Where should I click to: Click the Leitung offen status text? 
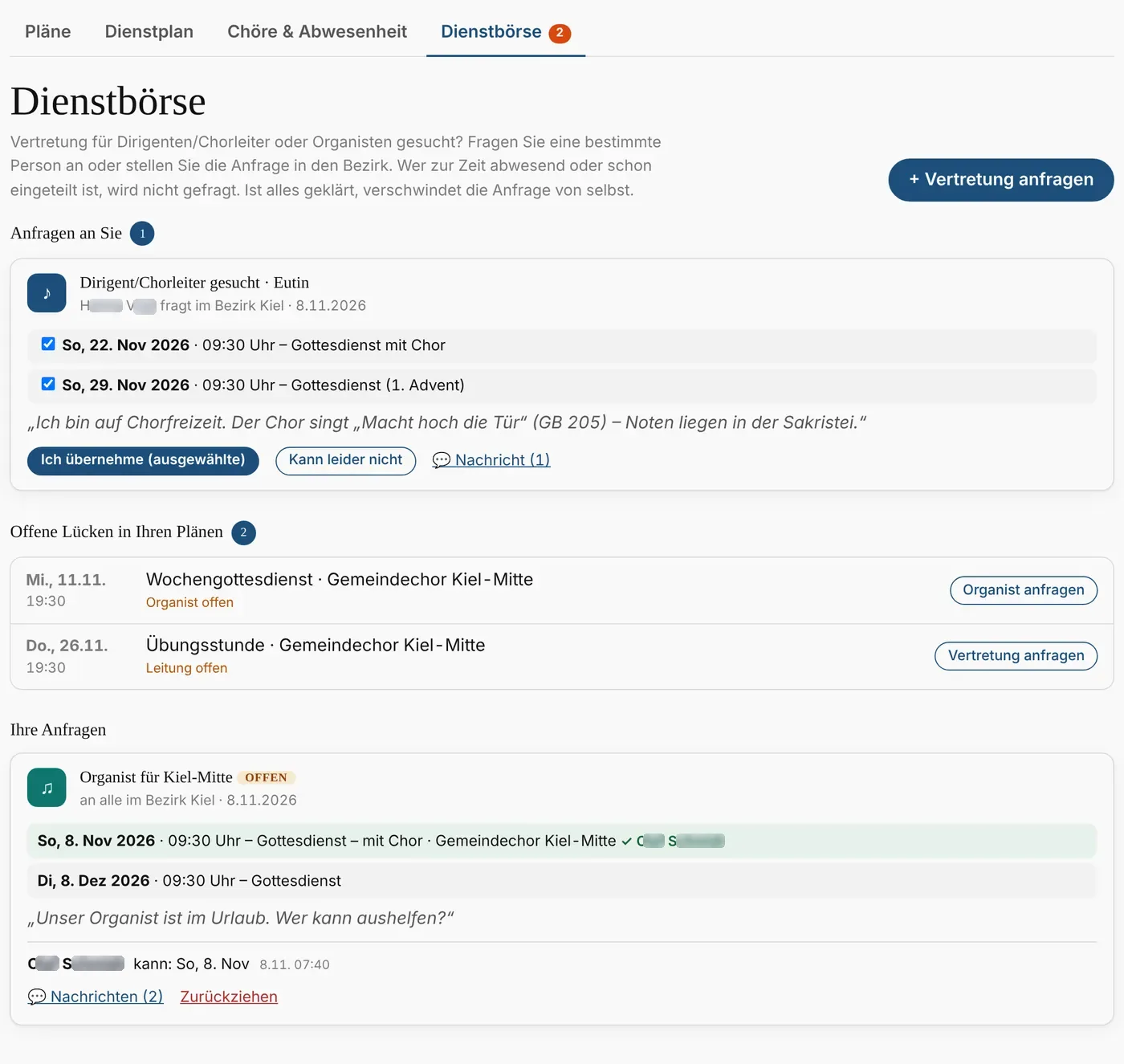[x=186, y=668]
